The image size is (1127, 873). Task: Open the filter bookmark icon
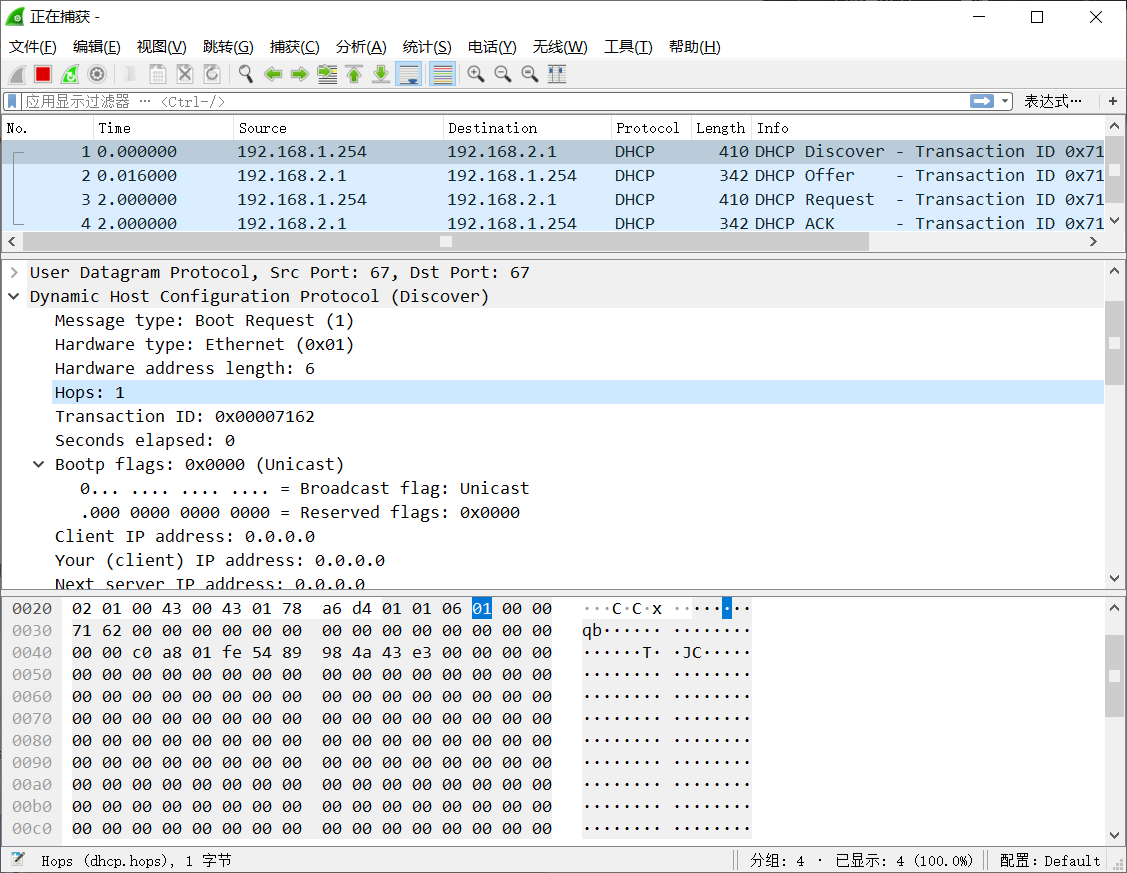click(12, 101)
